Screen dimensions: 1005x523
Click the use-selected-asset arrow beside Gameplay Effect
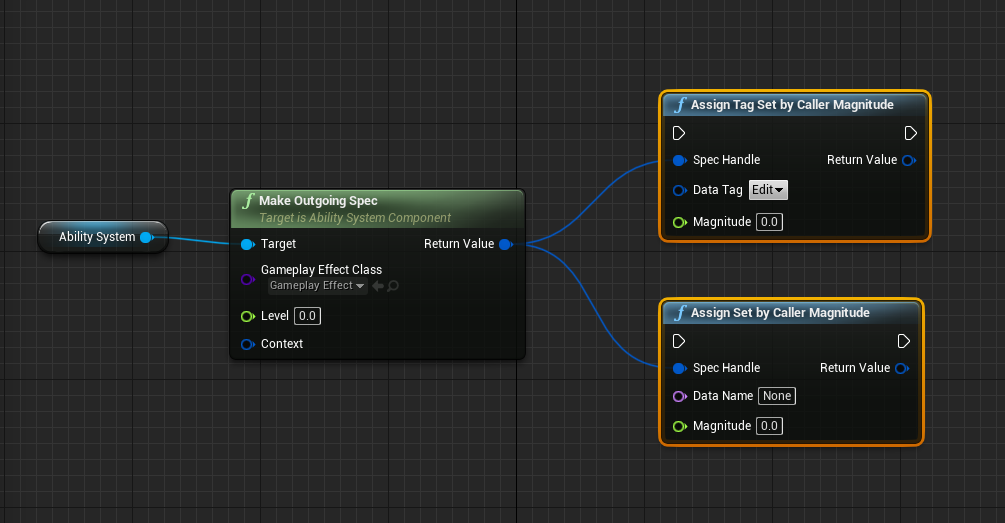(x=378, y=286)
